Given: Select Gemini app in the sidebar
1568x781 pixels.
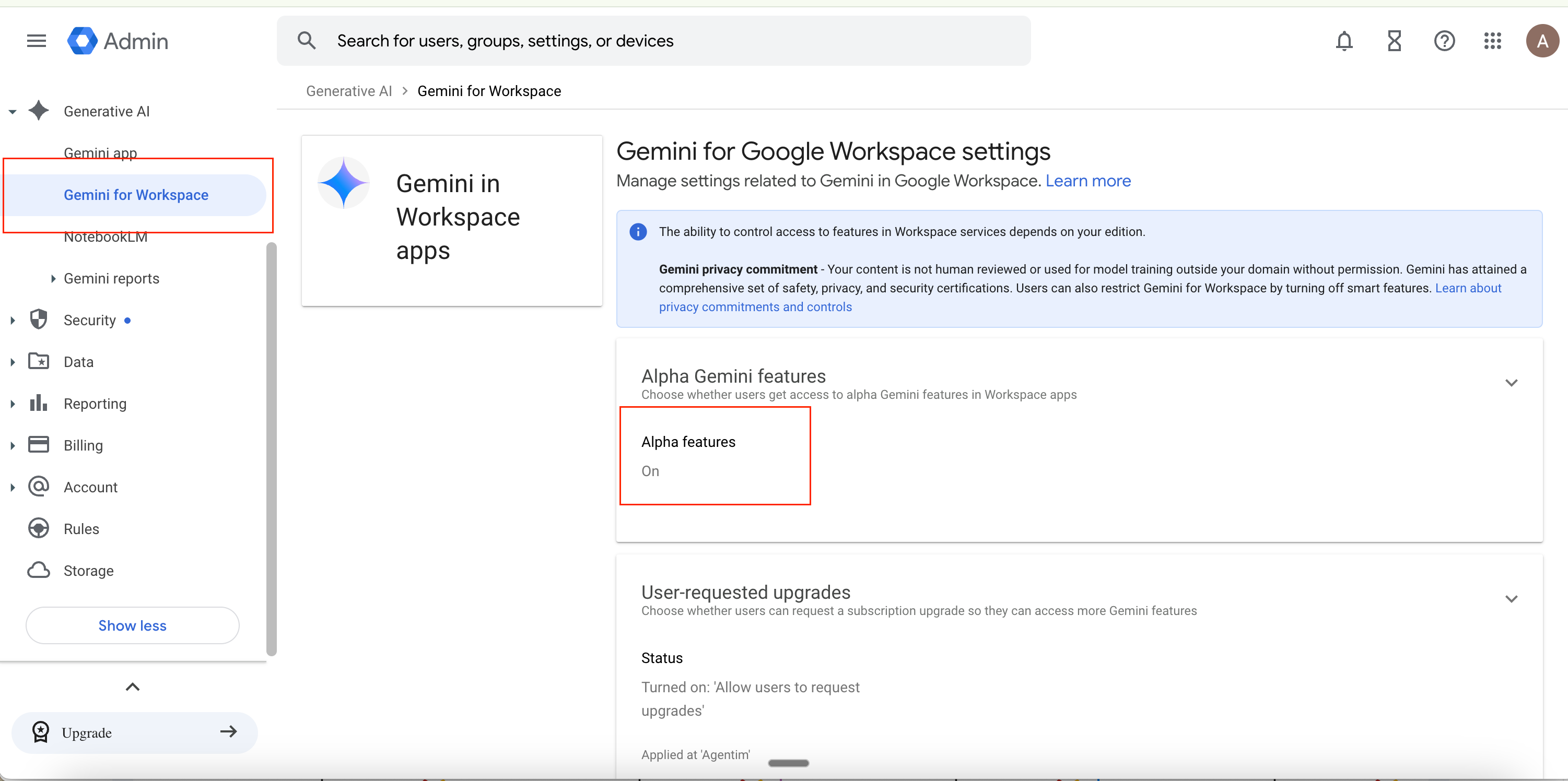Looking at the screenshot, I should click(100, 152).
